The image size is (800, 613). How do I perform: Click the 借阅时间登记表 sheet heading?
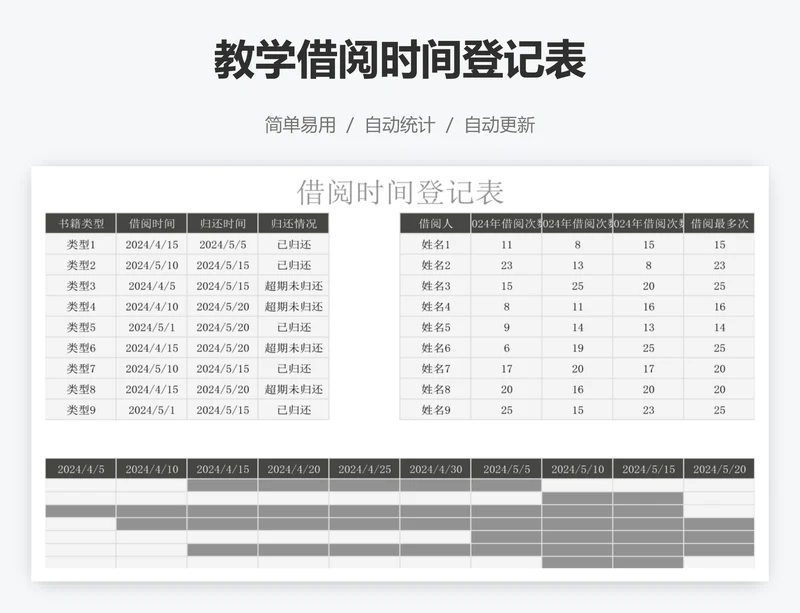click(x=400, y=192)
